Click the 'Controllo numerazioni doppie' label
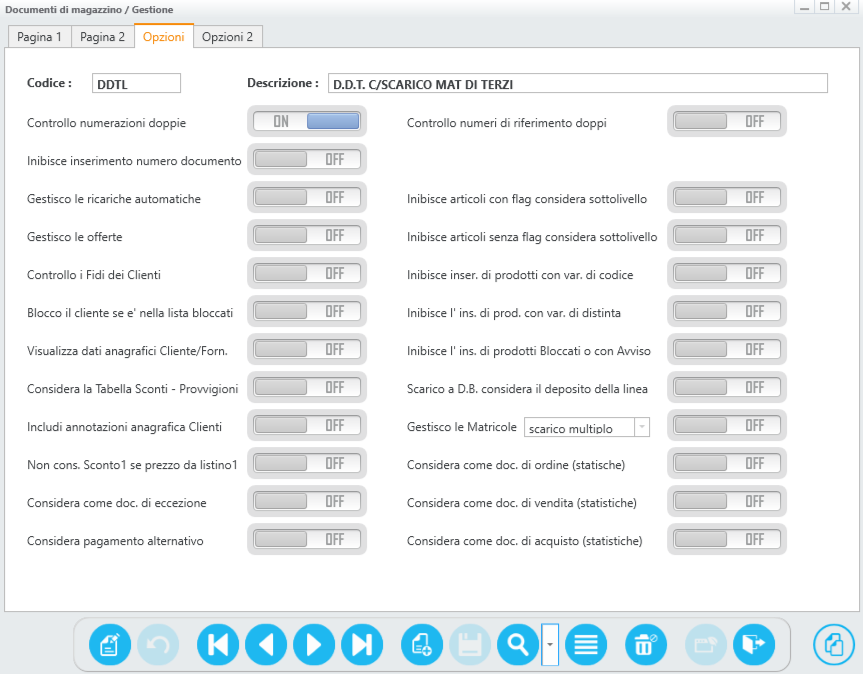863x674 pixels. click(107, 123)
